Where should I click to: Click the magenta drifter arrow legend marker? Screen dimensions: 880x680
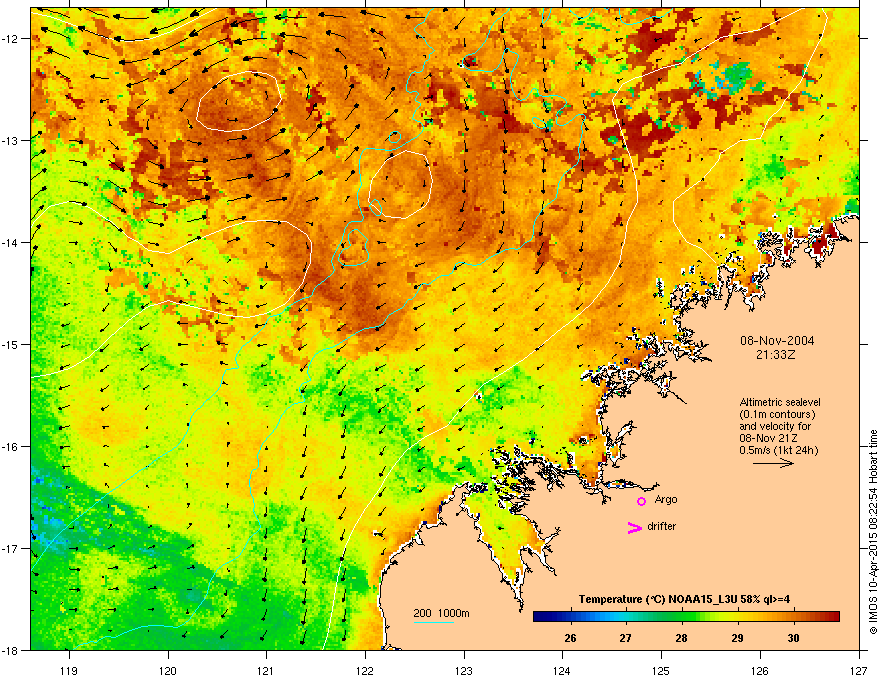(x=634, y=527)
